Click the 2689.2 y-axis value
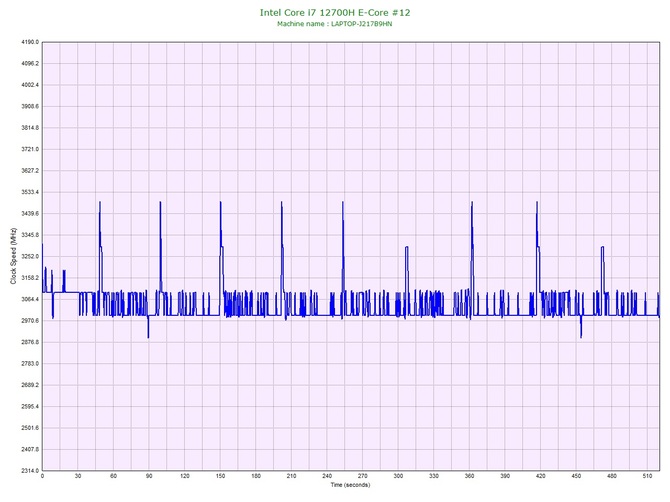The height and width of the screenshot is (502, 670). pyautogui.click(x=30, y=385)
